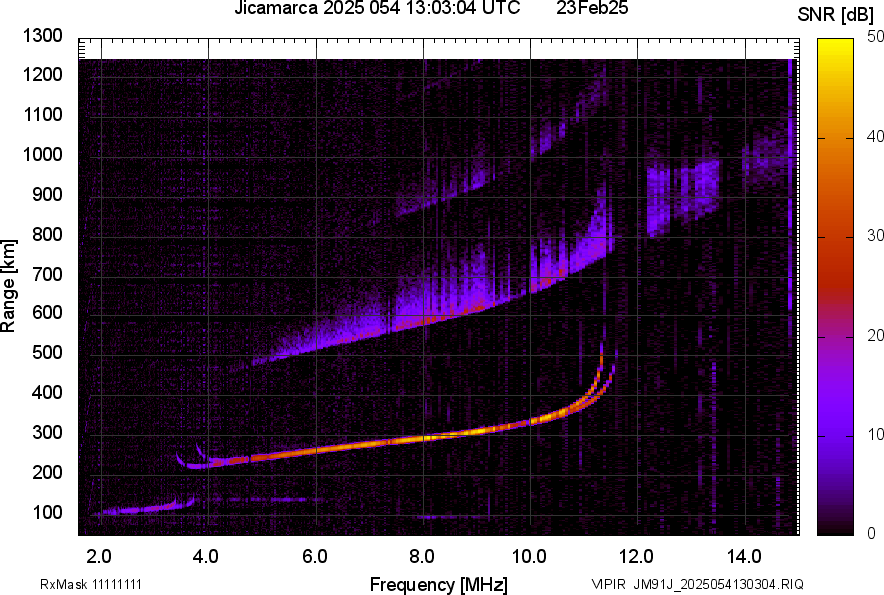Screen dimensions: 884x595
Task: Click the orange-red colorbar region near 30
Action: point(835,237)
